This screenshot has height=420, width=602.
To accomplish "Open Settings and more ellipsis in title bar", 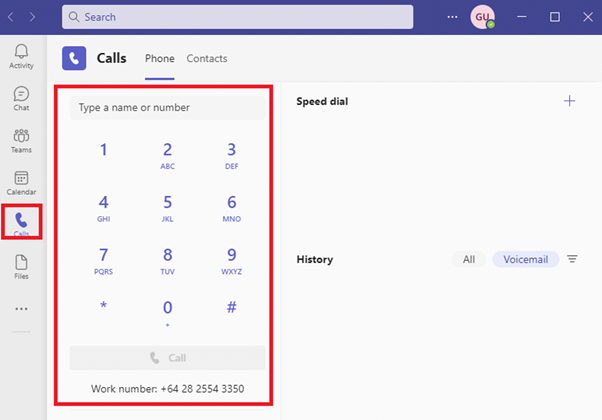I will coord(453,17).
